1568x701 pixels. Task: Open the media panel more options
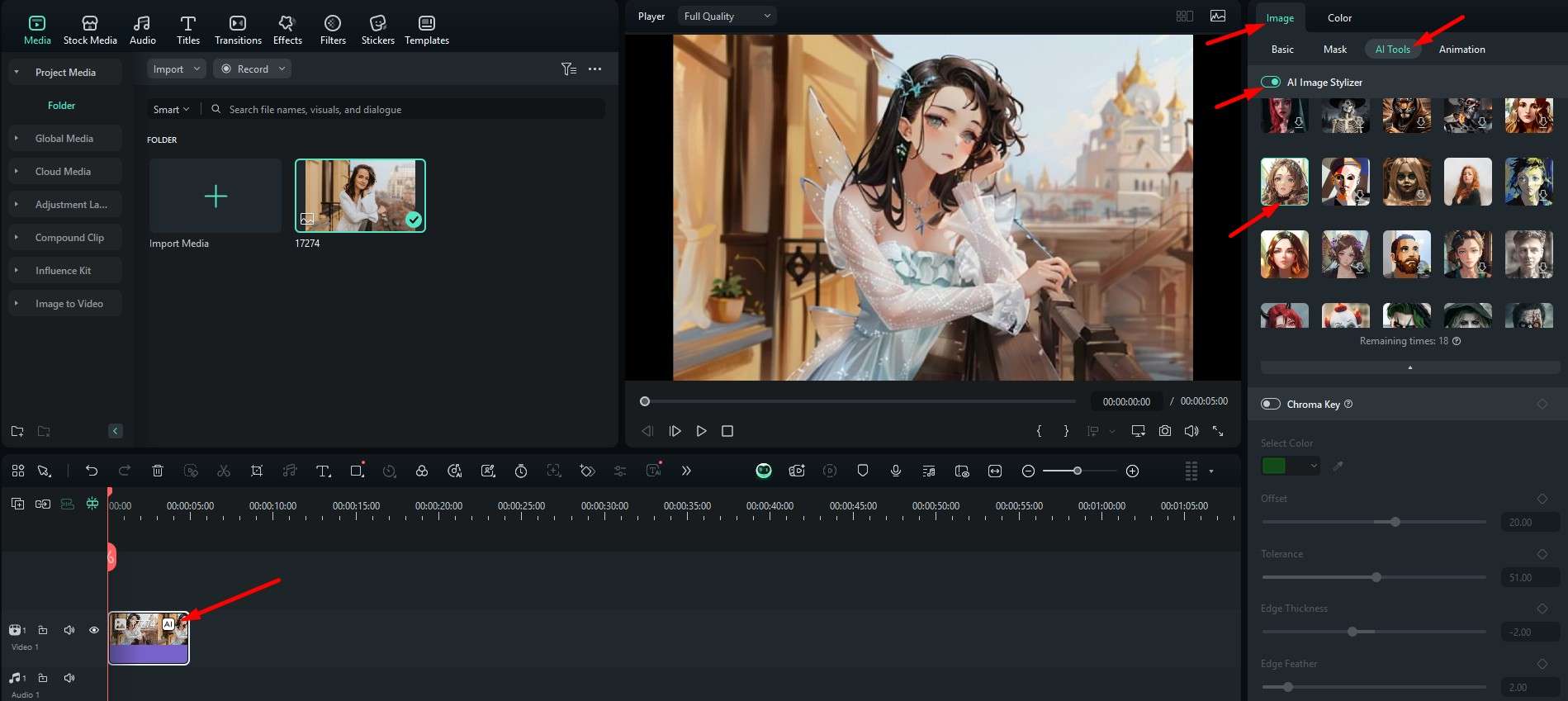click(595, 69)
